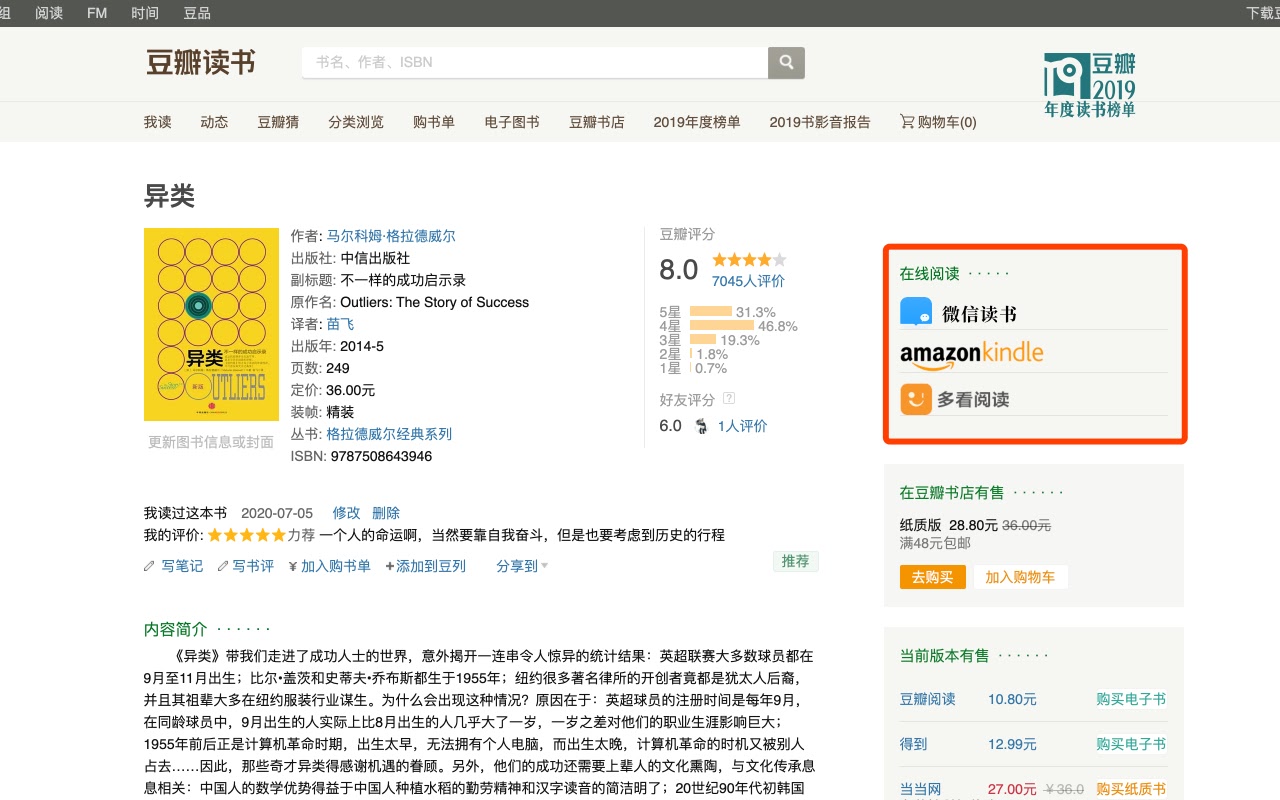The height and width of the screenshot is (800, 1280).
Task: Click the help icon next to 好友评分
Action: [729, 399]
